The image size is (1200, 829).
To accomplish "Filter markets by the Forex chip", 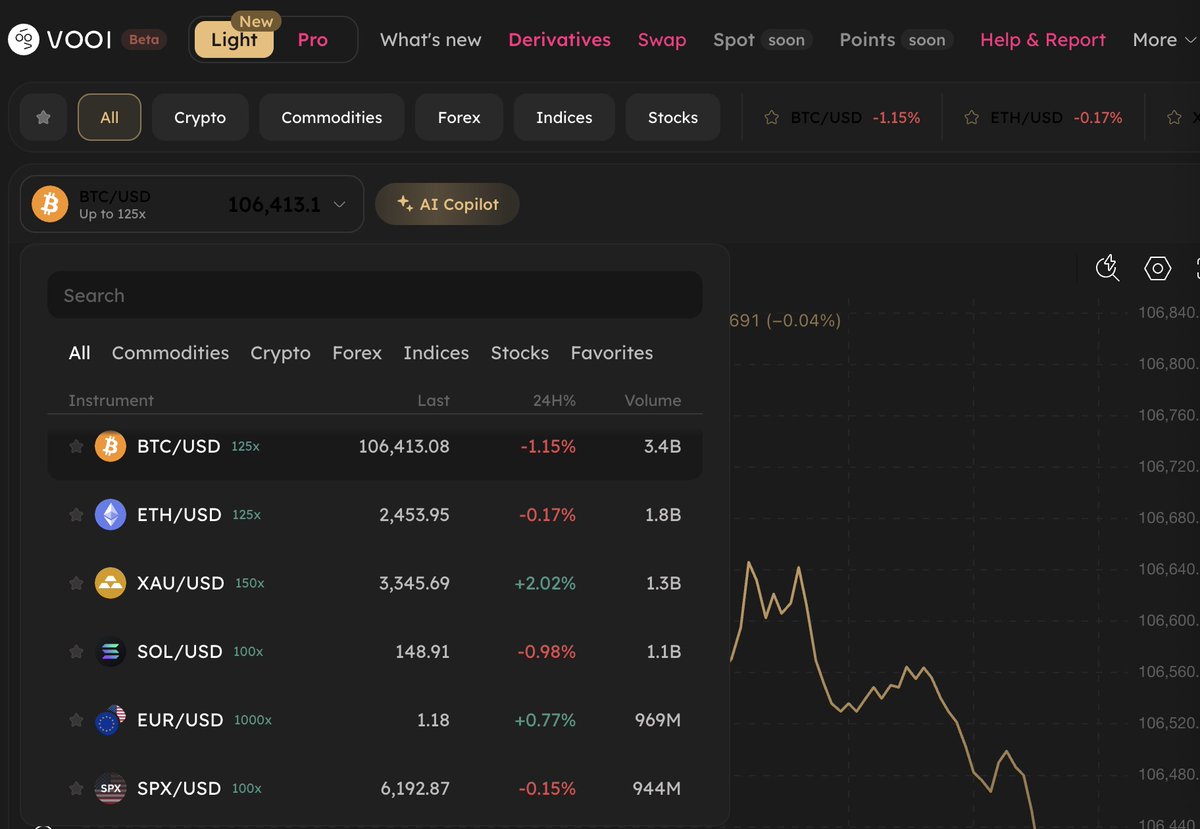I will (459, 117).
